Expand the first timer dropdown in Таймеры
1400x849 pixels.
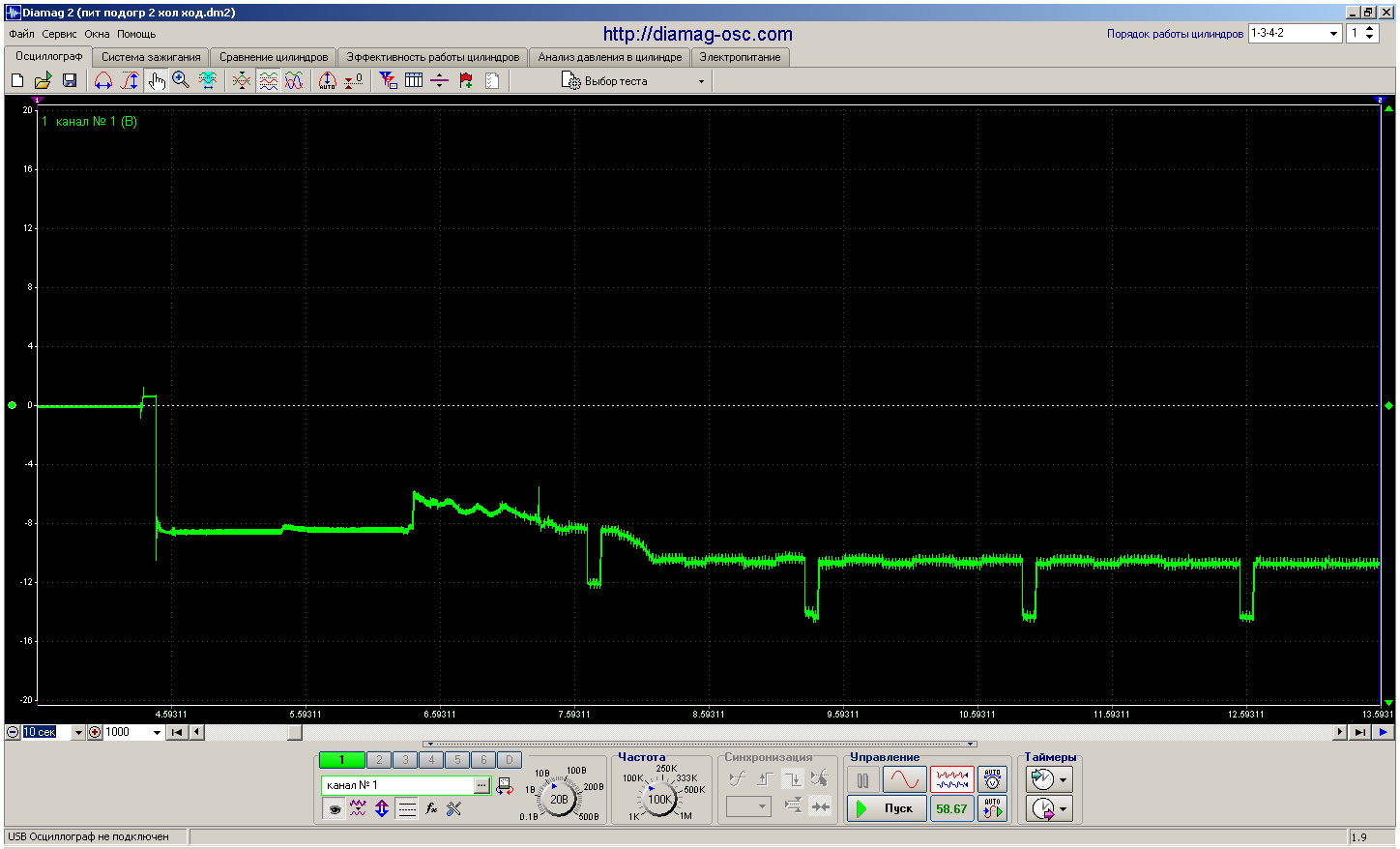pos(1065,779)
